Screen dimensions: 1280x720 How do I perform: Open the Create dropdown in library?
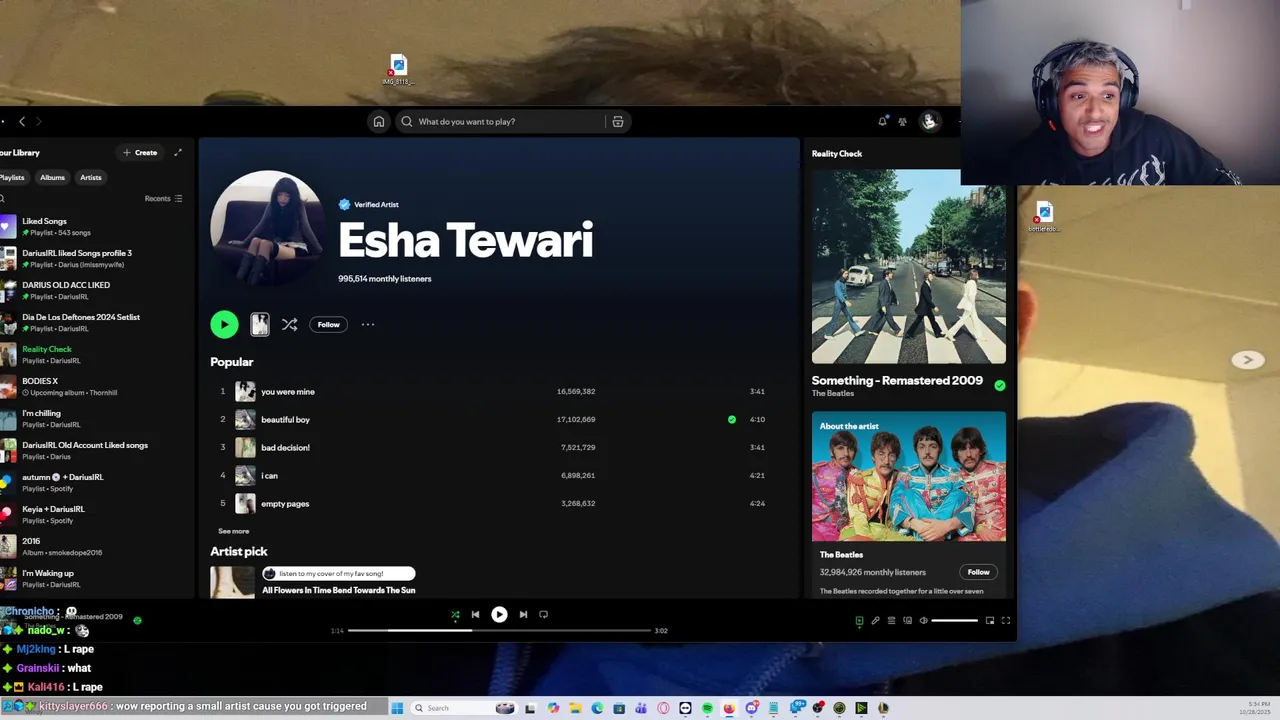tap(140, 153)
